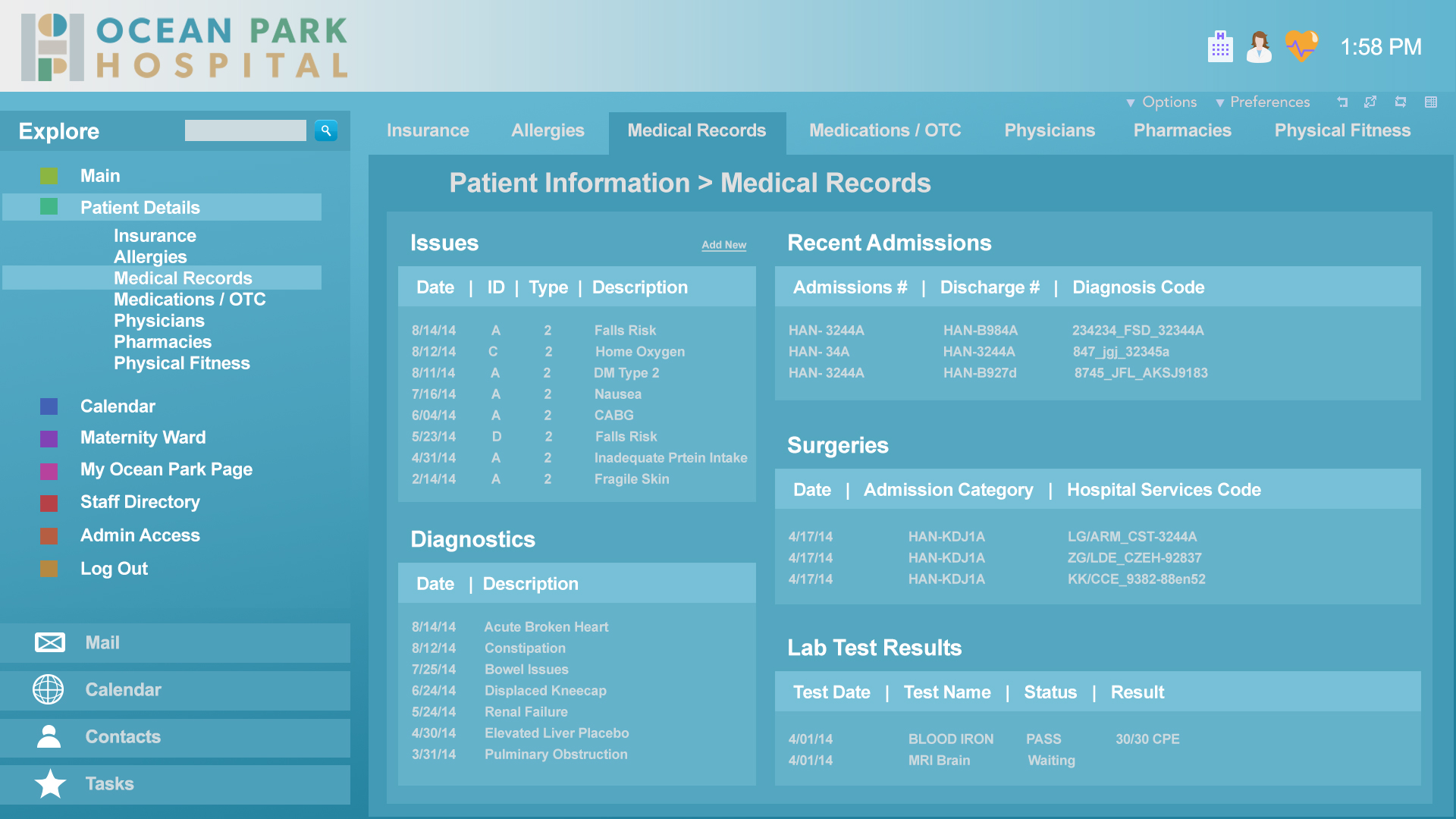This screenshot has width=1456, height=819.
Task: Click the doctor avatar icon
Action: point(1259,47)
